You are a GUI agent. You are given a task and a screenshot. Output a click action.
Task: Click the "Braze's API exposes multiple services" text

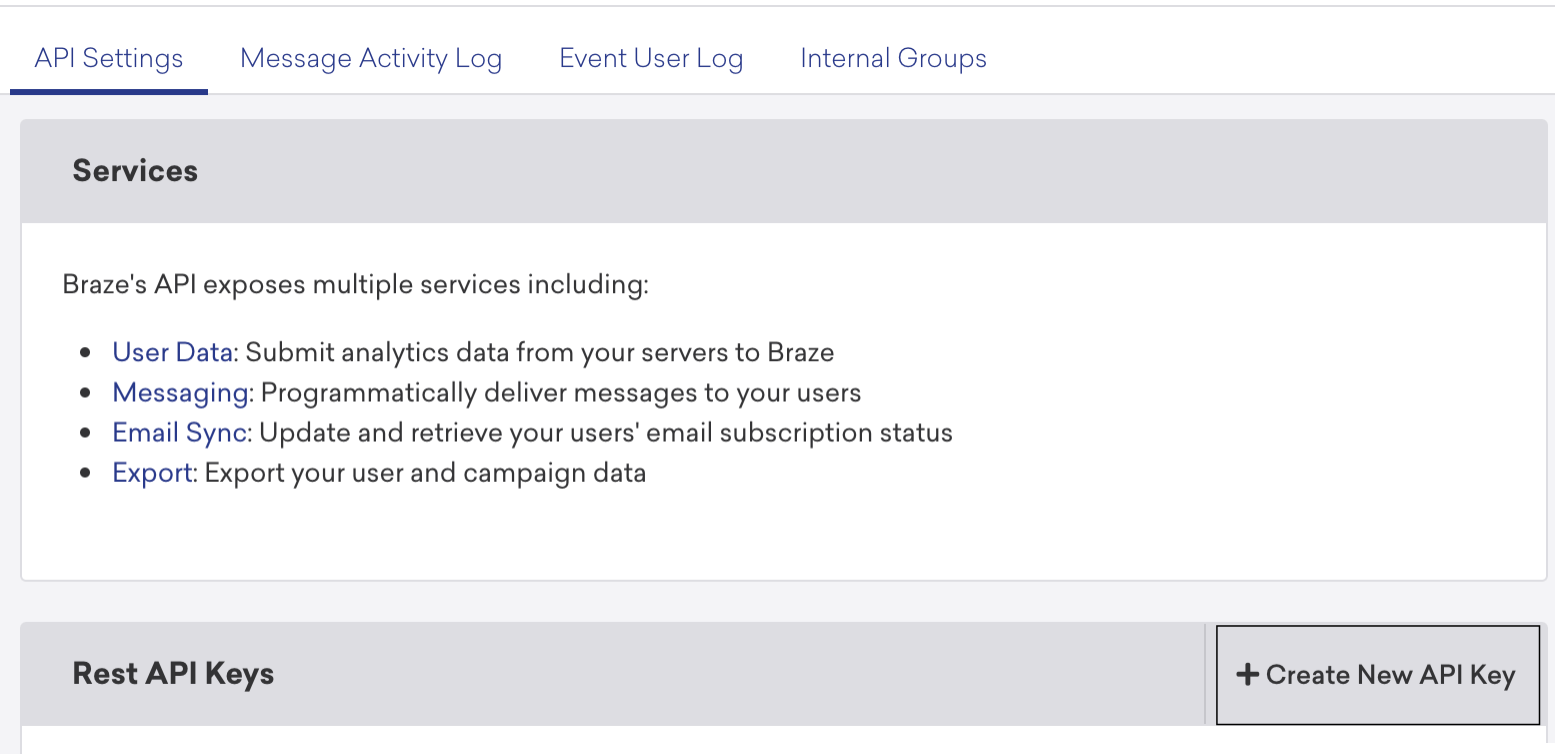pos(355,285)
